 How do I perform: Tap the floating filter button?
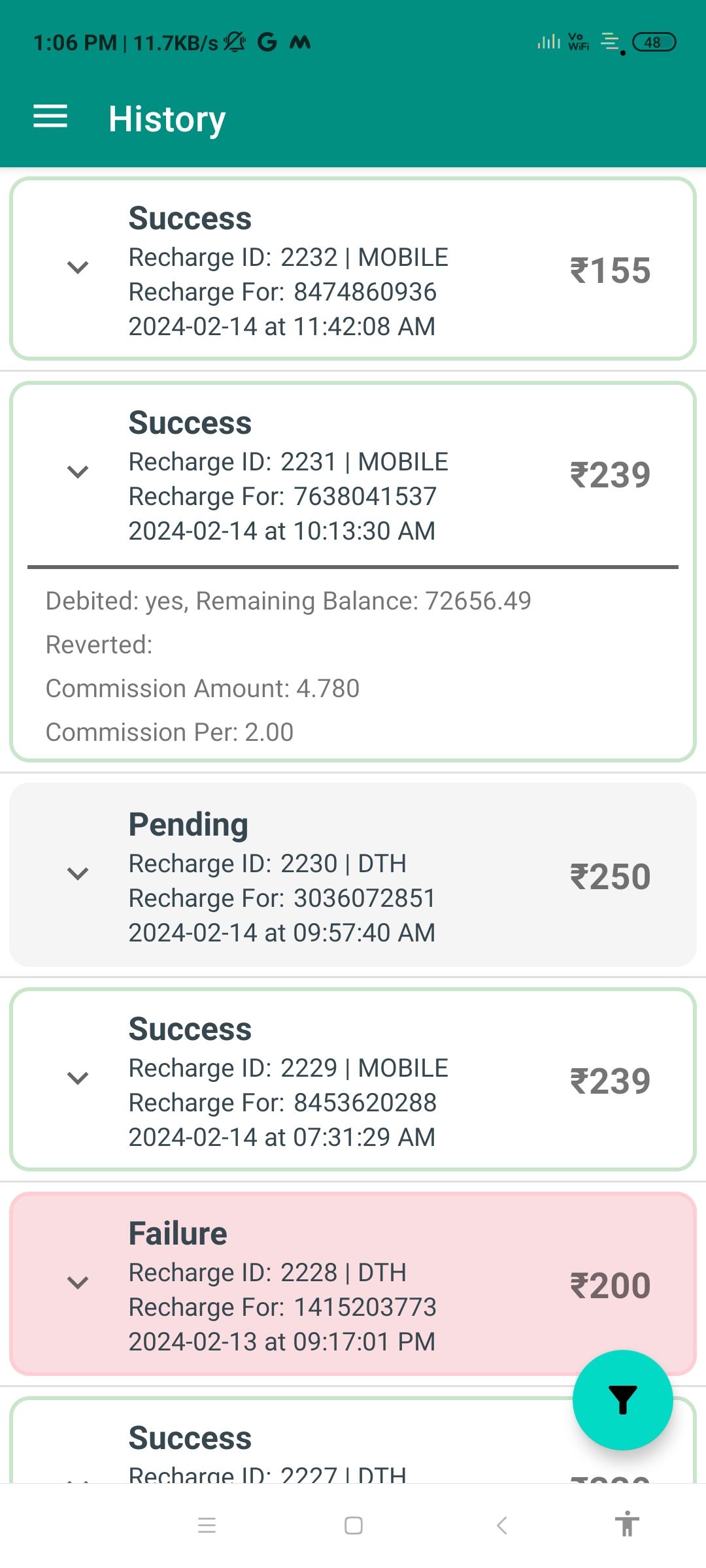click(622, 1399)
